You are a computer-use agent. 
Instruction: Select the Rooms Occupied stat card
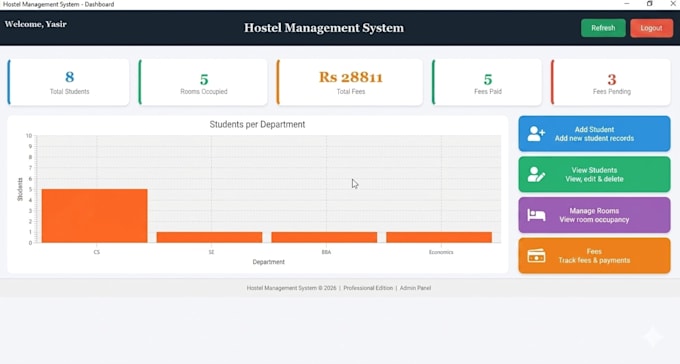203,82
